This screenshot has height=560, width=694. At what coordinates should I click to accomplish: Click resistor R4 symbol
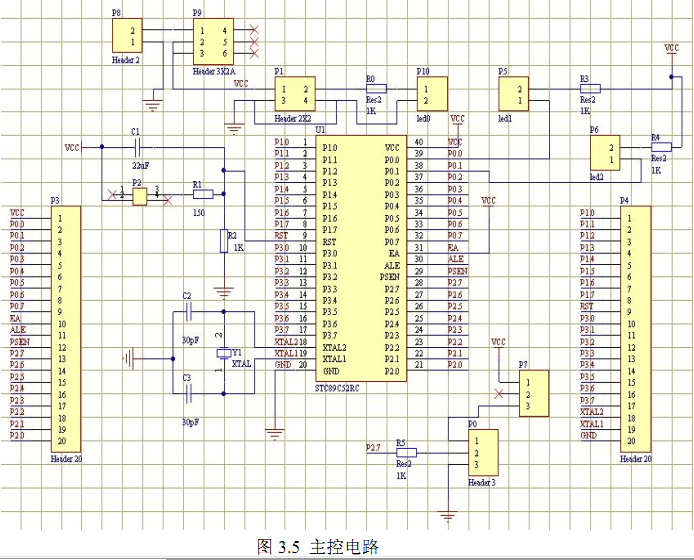pos(661,147)
